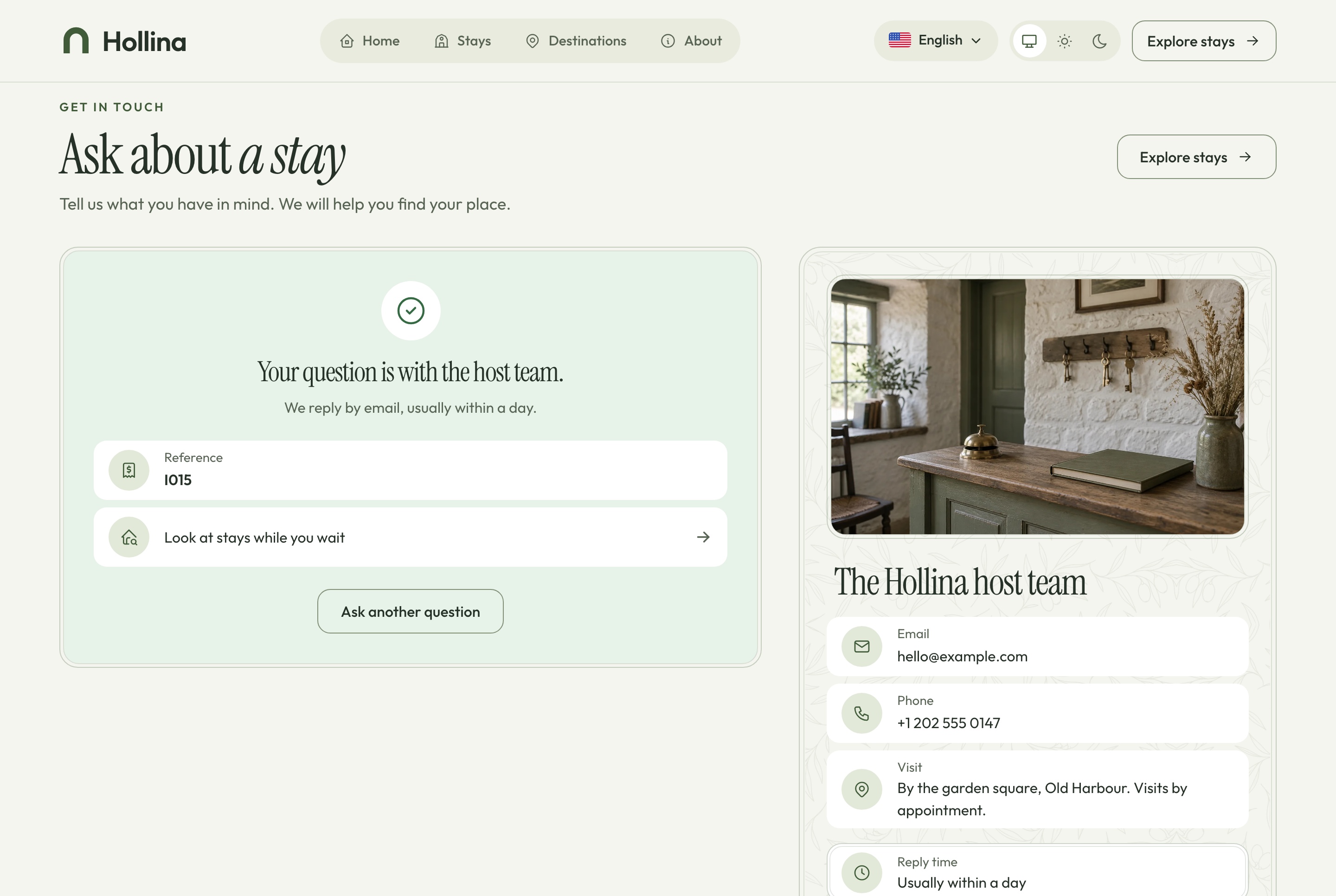Click the Home house icon in navigation
This screenshot has height=896, width=1336.
[347, 41]
